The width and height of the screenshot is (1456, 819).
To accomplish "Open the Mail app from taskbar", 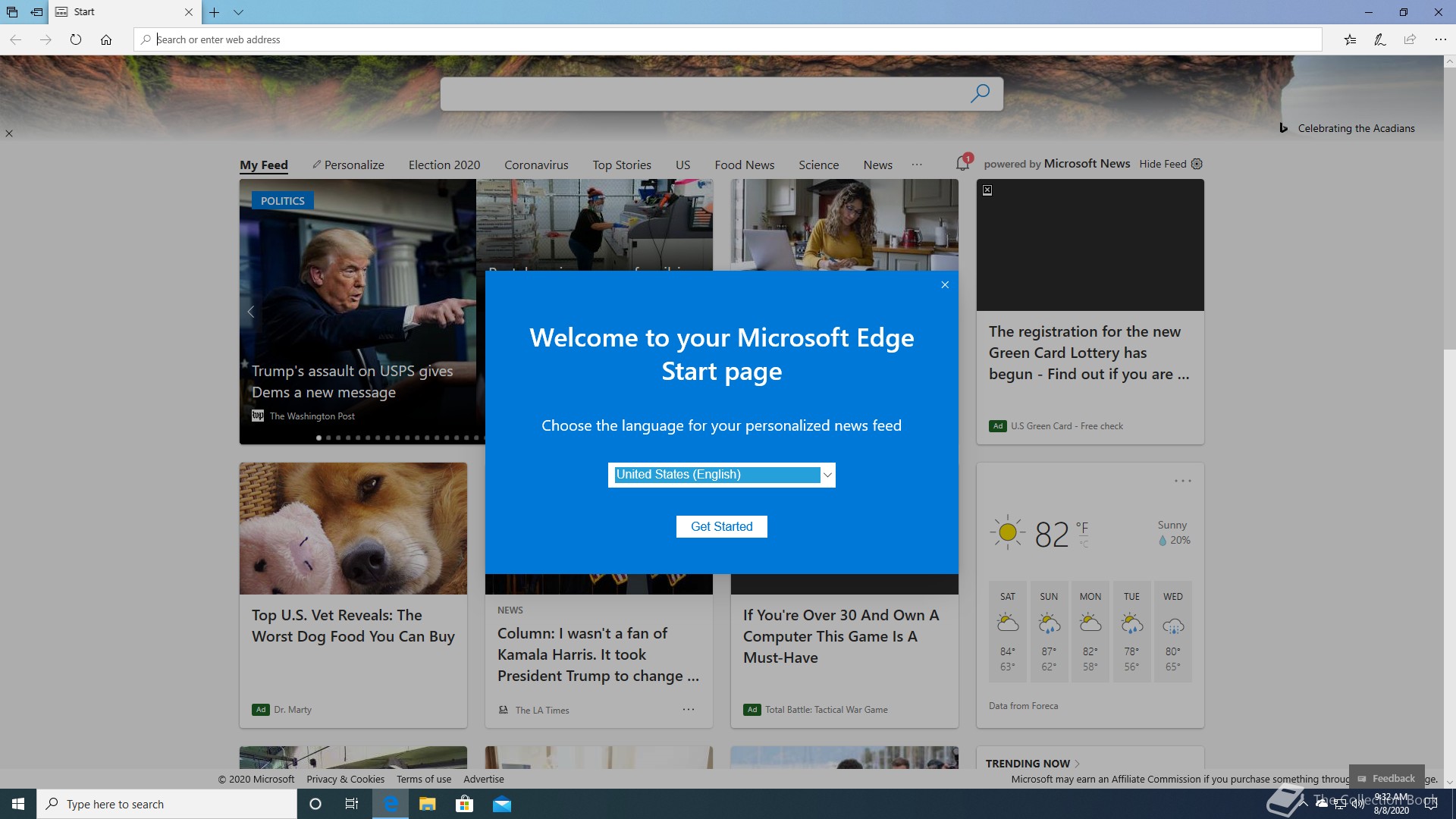I will click(502, 804).
